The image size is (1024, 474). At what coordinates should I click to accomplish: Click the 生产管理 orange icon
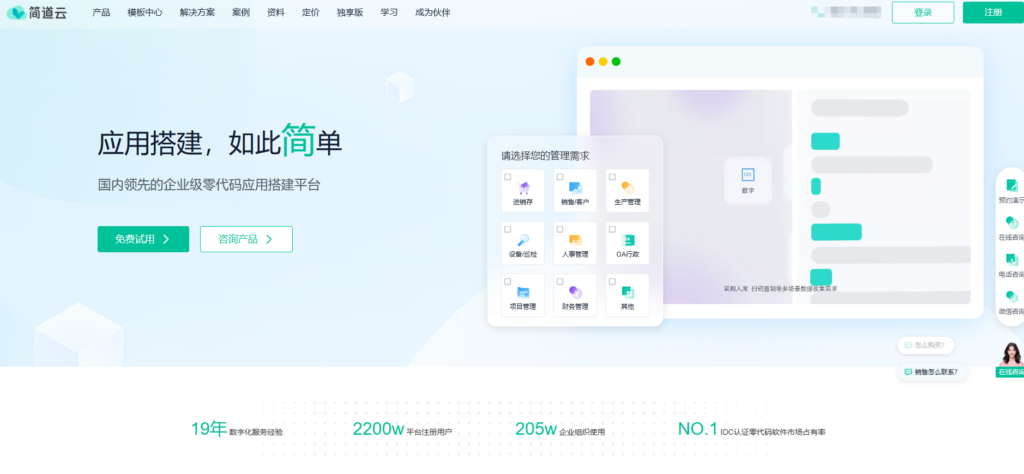click(x=628, y=188)
